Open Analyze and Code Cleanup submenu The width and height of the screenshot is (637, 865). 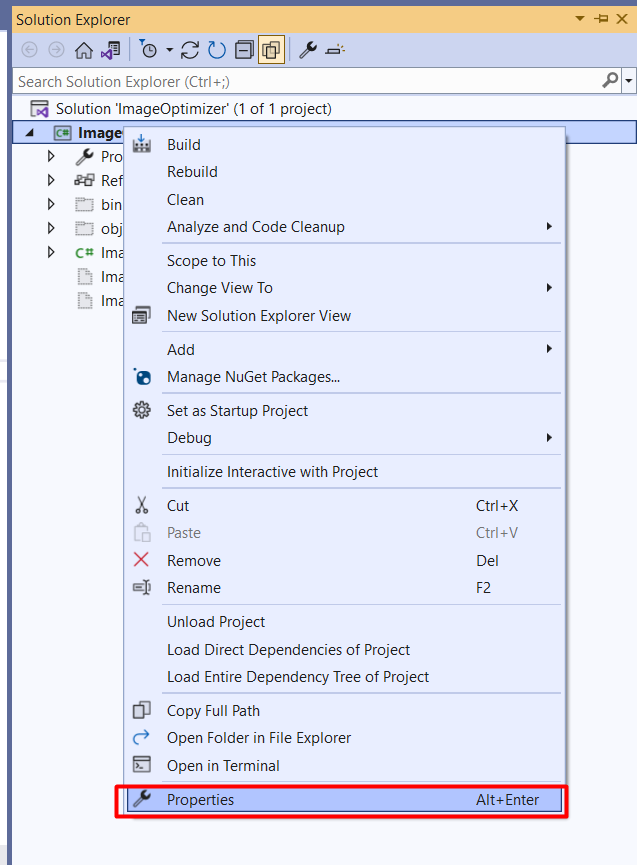point(345,227)
